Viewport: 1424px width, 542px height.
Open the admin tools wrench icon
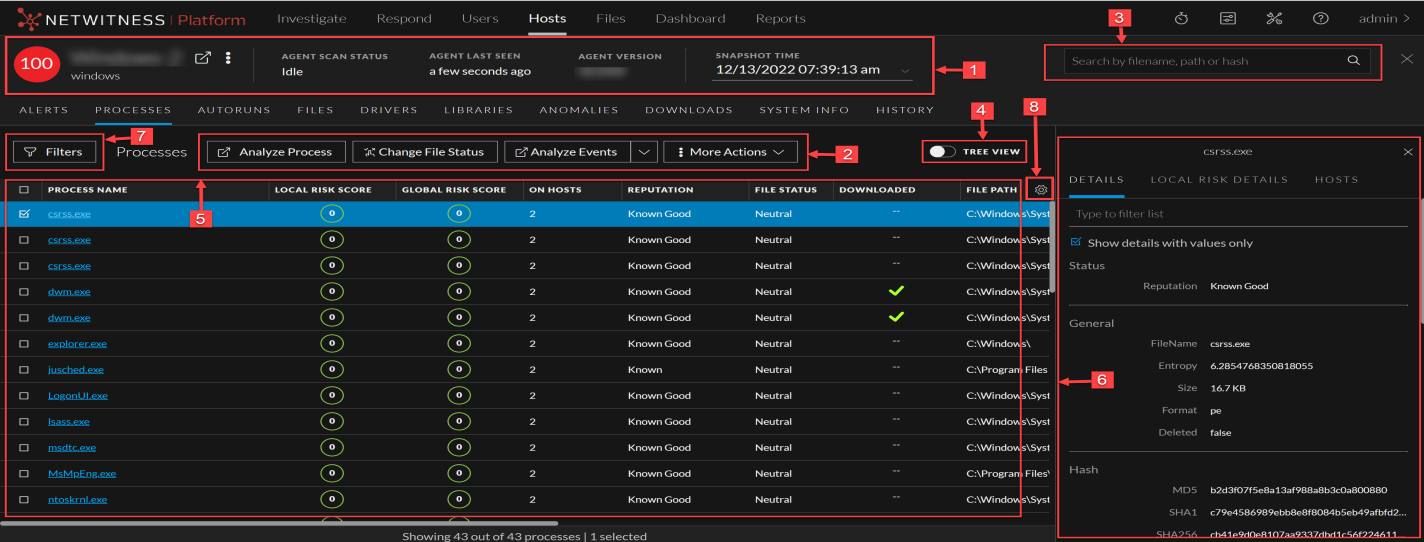pos(1274,18)
